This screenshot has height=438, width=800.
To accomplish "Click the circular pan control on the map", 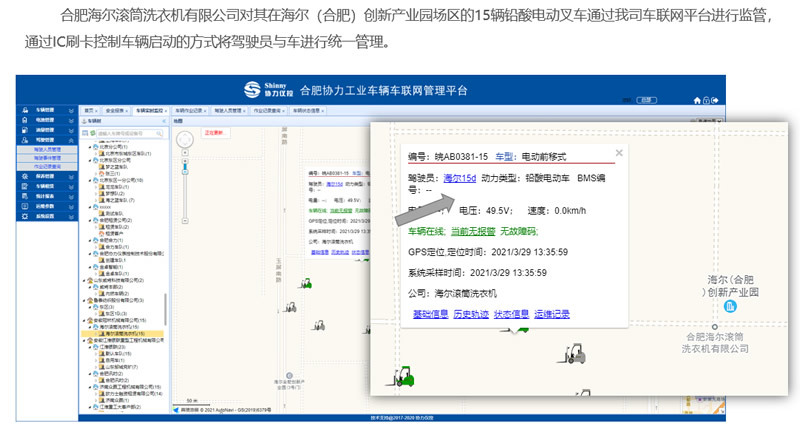I will (185, 139).
